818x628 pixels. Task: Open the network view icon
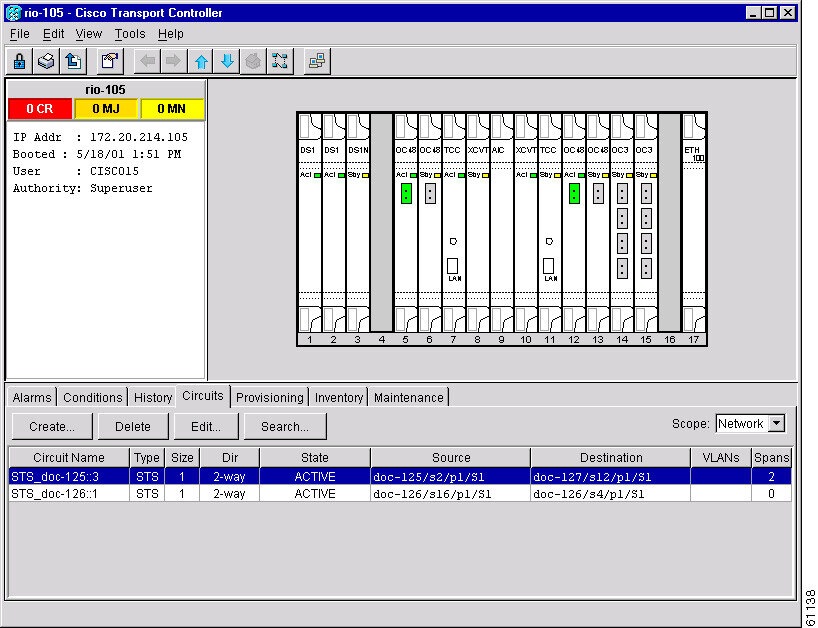click(x=280, y=62)
